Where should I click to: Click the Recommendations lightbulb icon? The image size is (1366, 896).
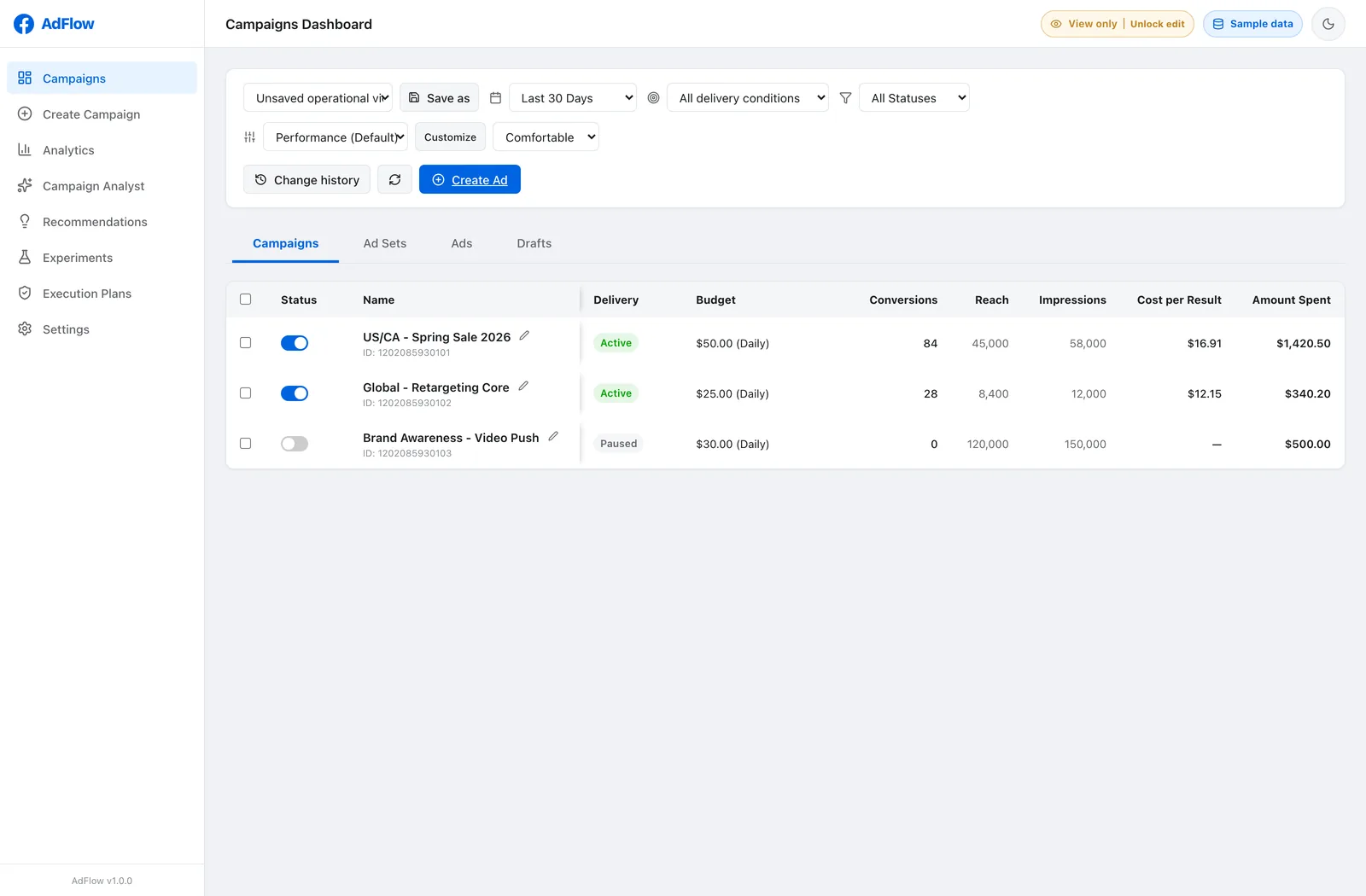pos(25,221)
